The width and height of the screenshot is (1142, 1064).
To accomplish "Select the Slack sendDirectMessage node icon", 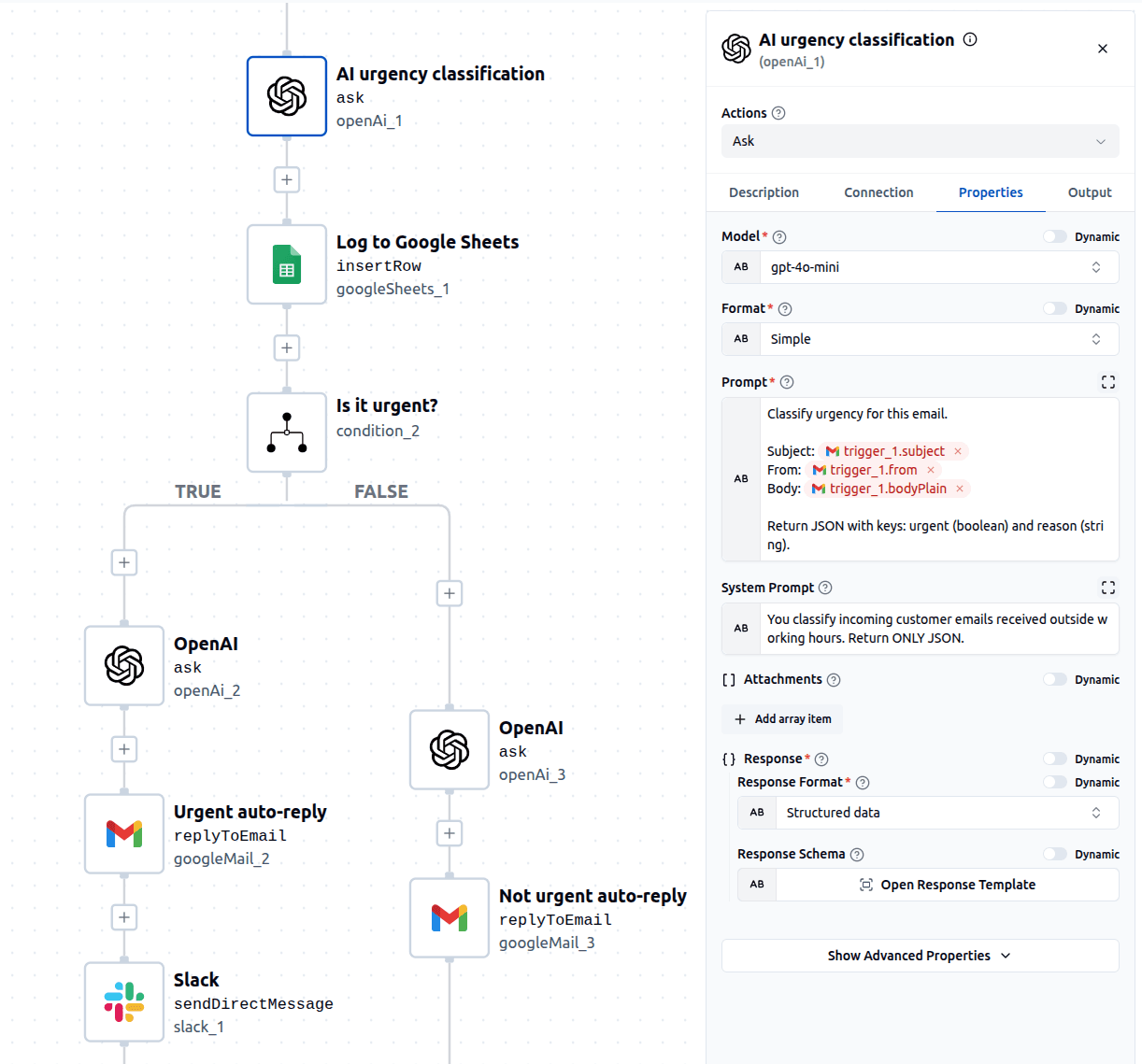I will pos(124,1002).
